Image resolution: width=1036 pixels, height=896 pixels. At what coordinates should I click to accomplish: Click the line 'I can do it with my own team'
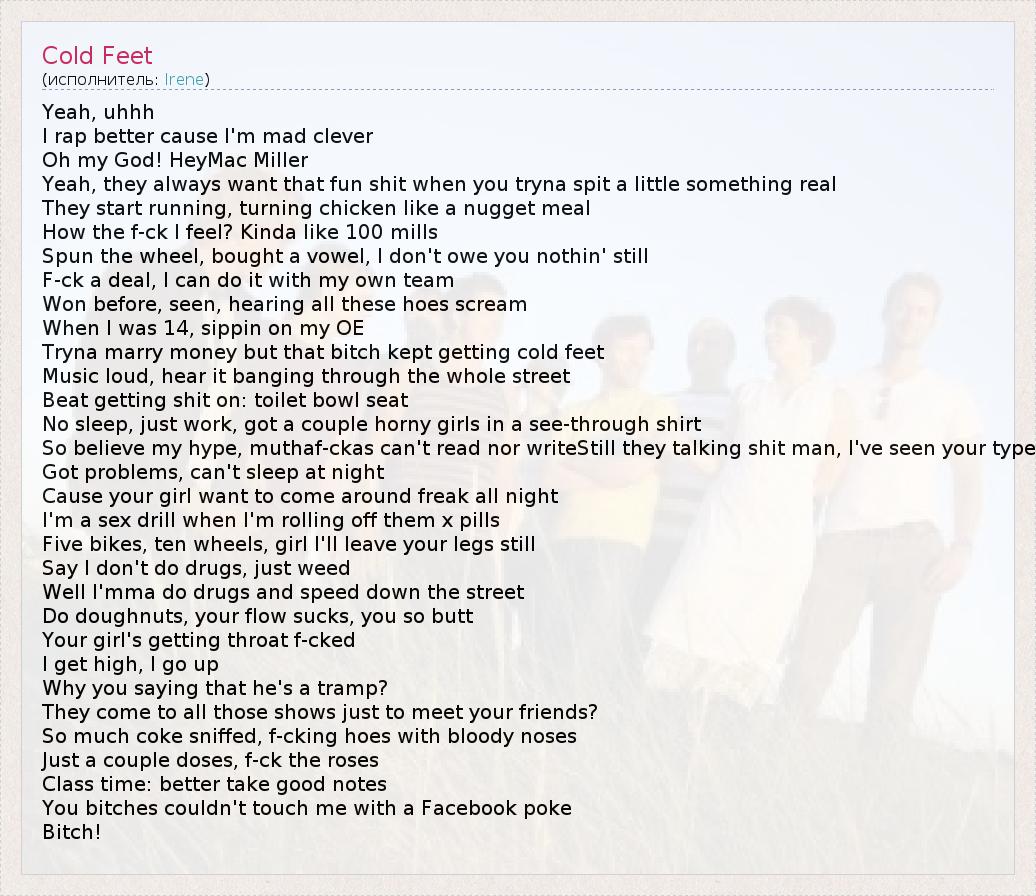[x=248, y=280]
